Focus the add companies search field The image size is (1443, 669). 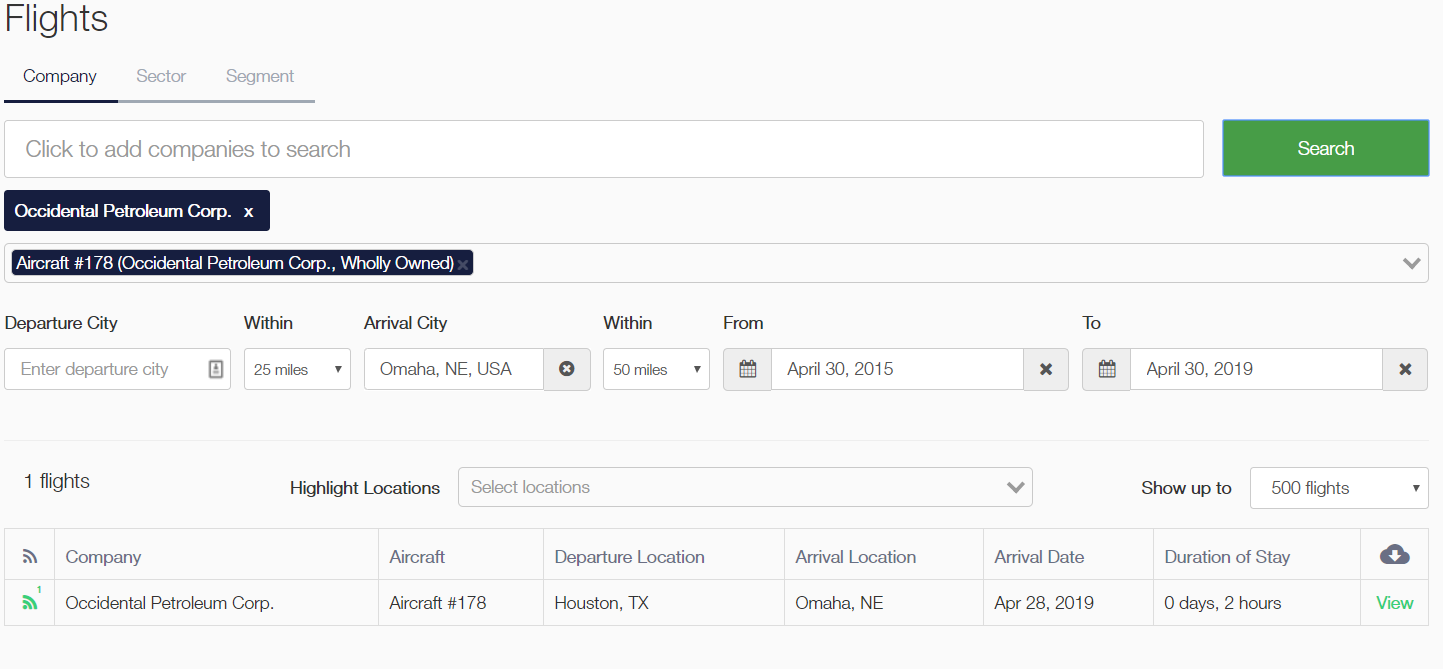(604, 149)
